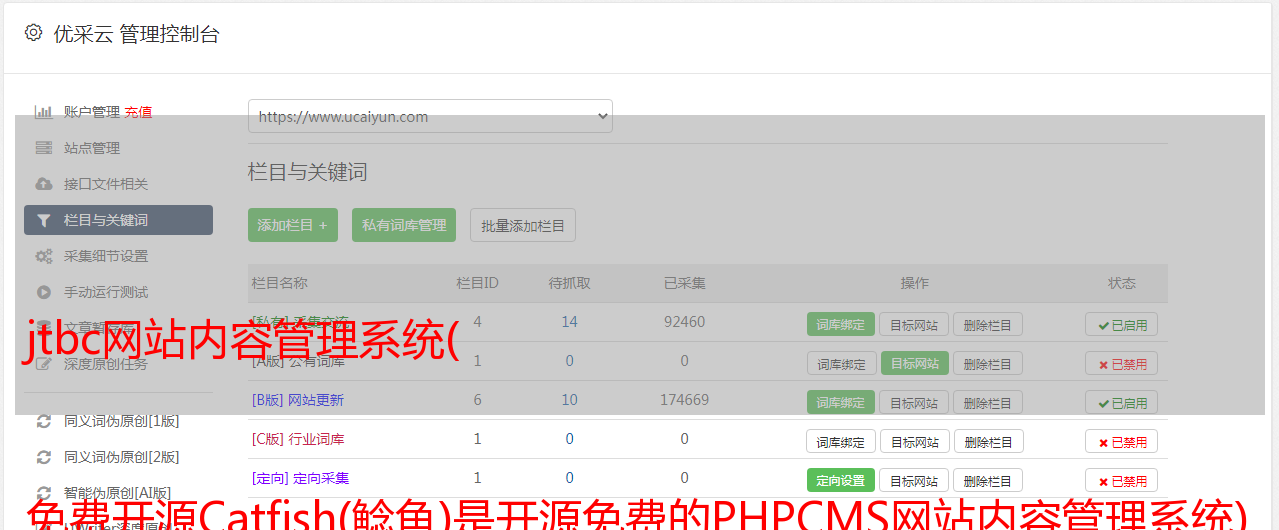Click the 待抓取 count 10
This screenshot has width=1279, height=530.
pyautogui.click(x=569, y=400)
